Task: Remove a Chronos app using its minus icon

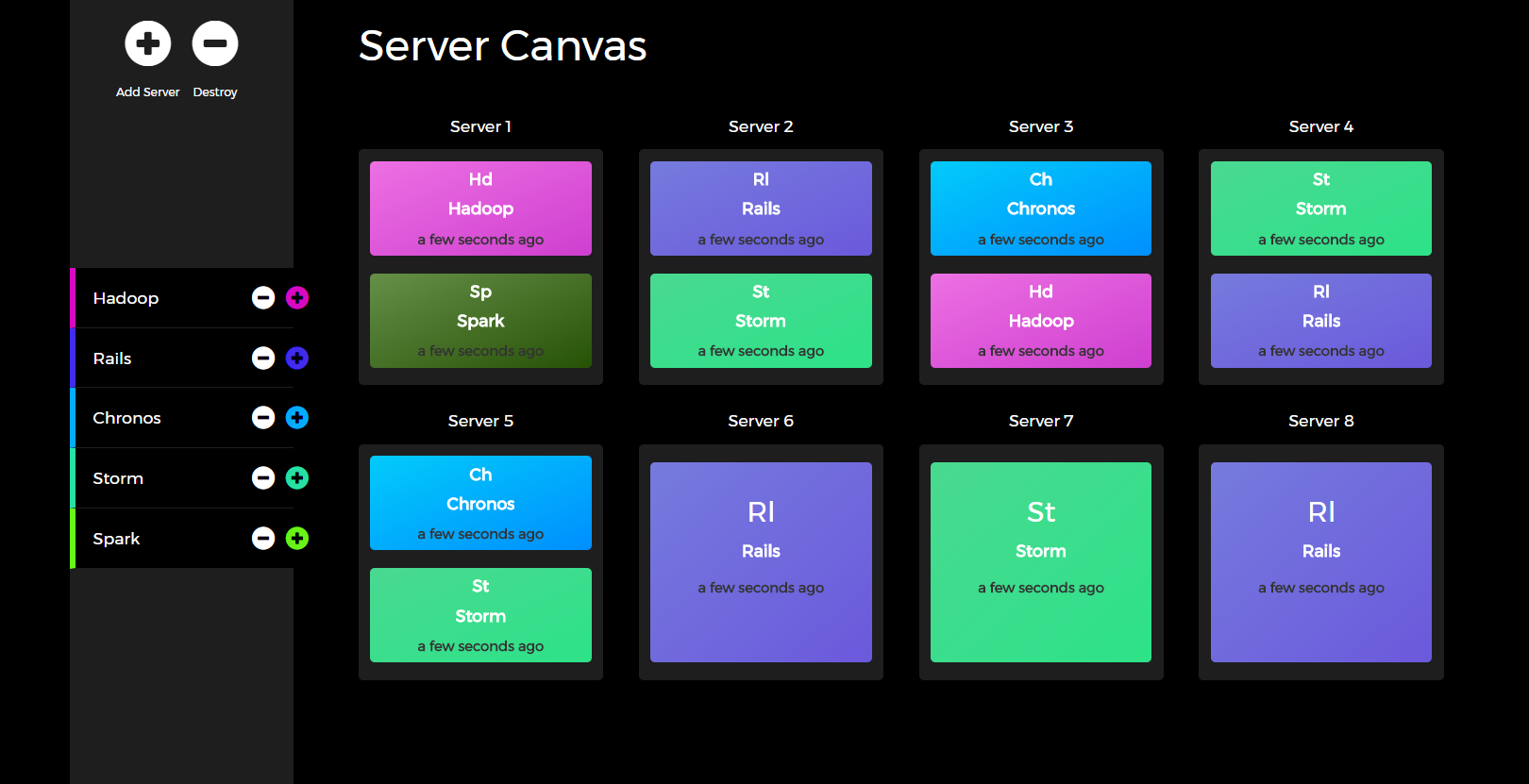Action: [x=263, y=418]
